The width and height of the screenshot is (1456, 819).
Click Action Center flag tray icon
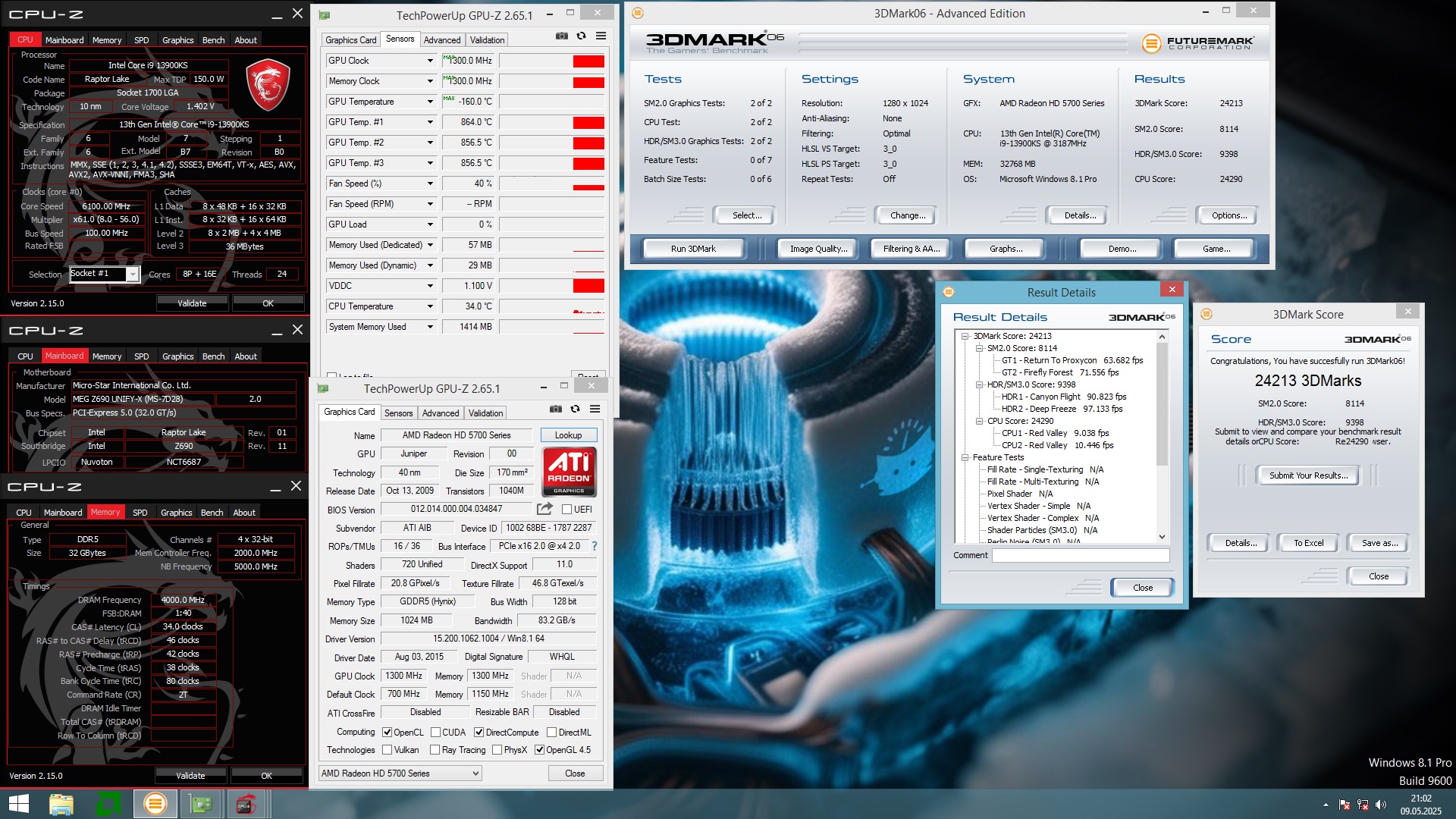(x=1345, y=805)
